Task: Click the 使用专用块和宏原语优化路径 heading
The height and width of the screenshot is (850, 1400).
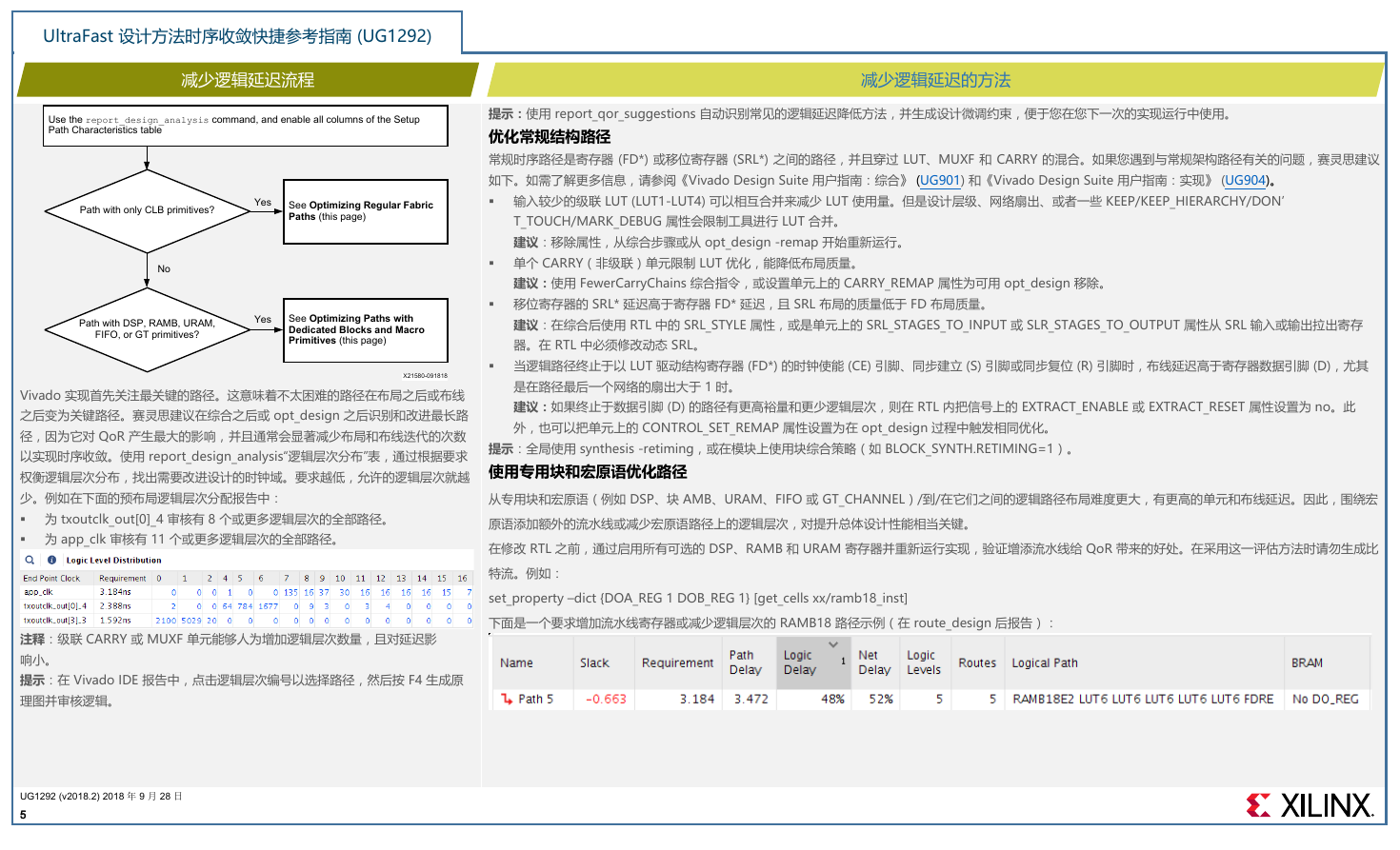Action: (588, 471)
